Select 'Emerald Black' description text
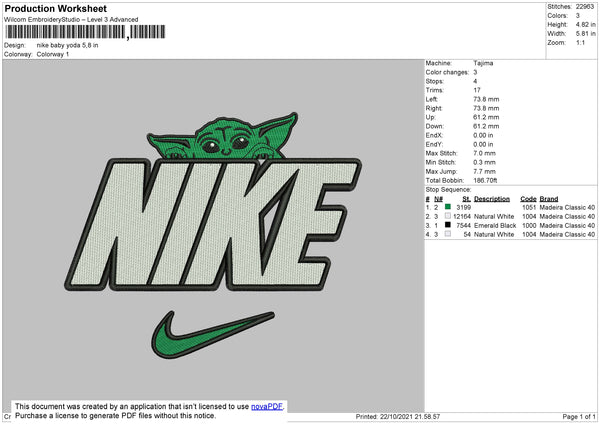Image resolution: width=600 pixels, height=424 pixels. click(x=495, y=225)
